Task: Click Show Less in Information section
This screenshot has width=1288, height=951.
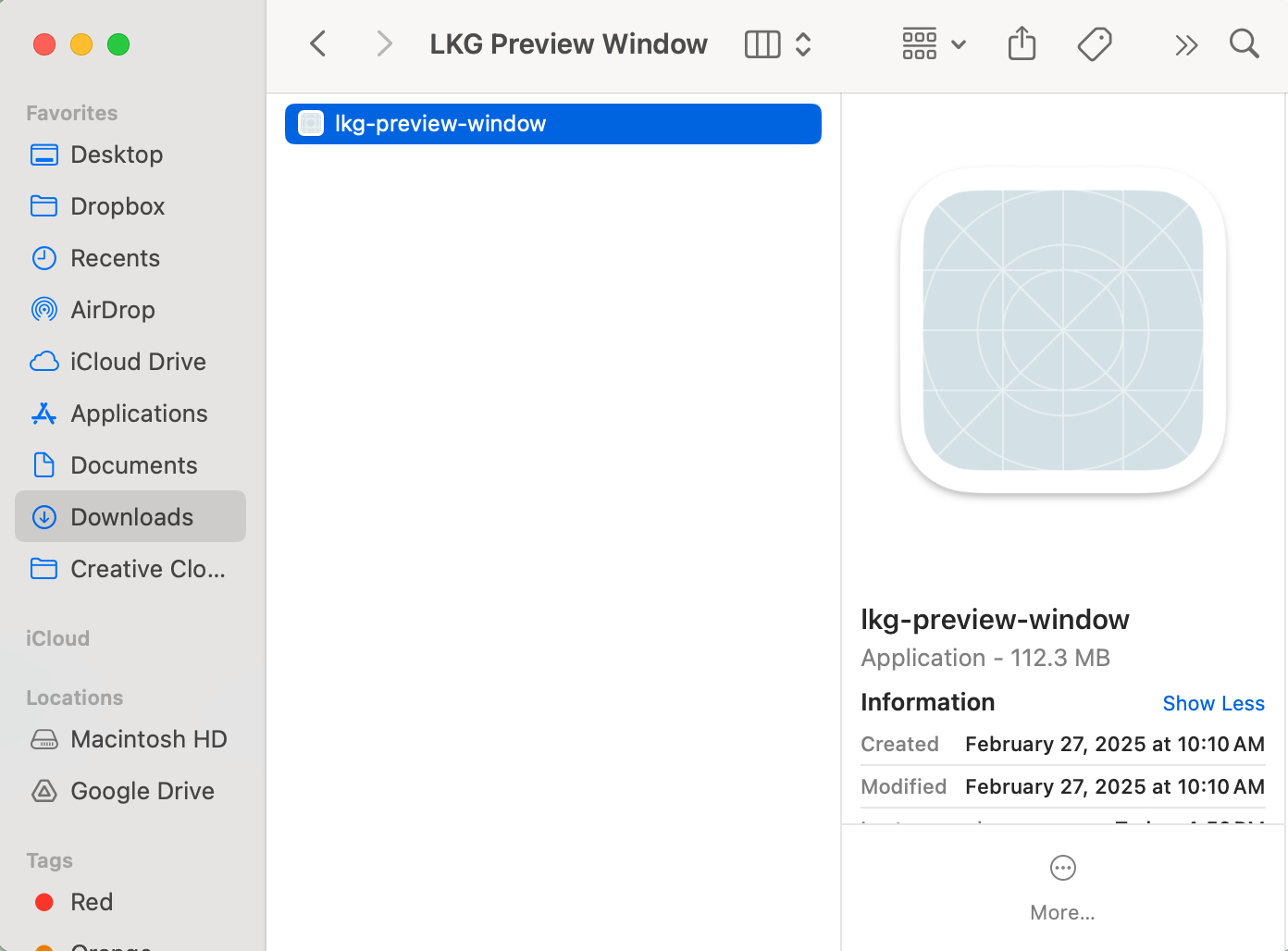Action: click(1213, 703)
